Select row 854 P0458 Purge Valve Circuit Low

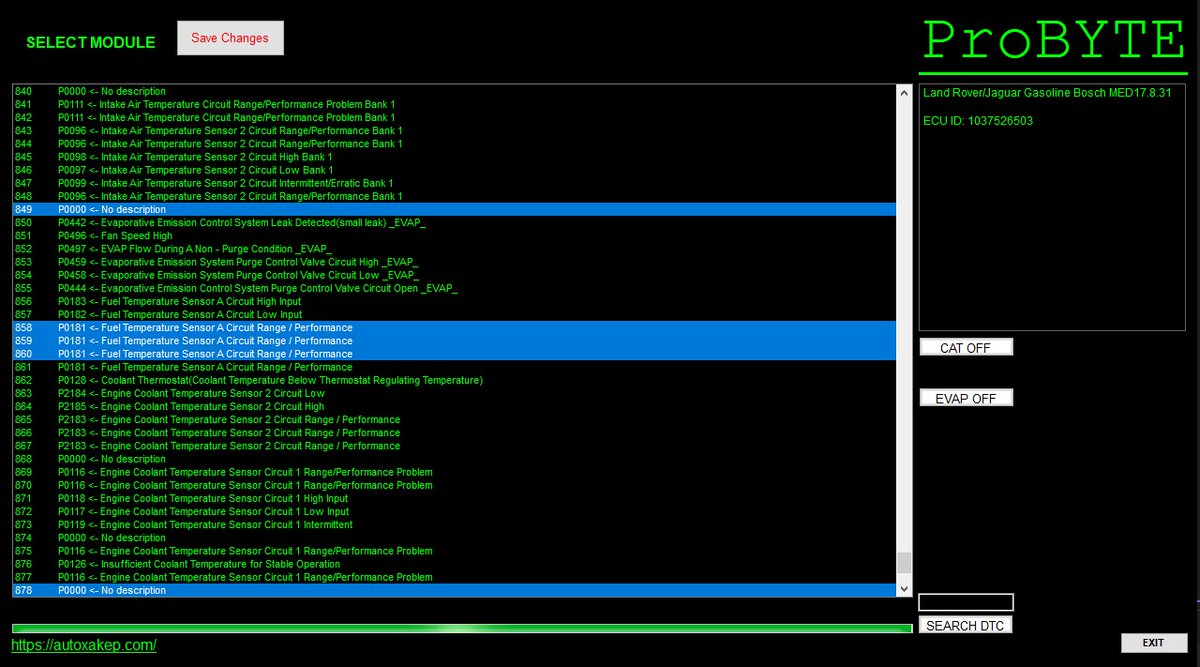(x=454, y=275)
